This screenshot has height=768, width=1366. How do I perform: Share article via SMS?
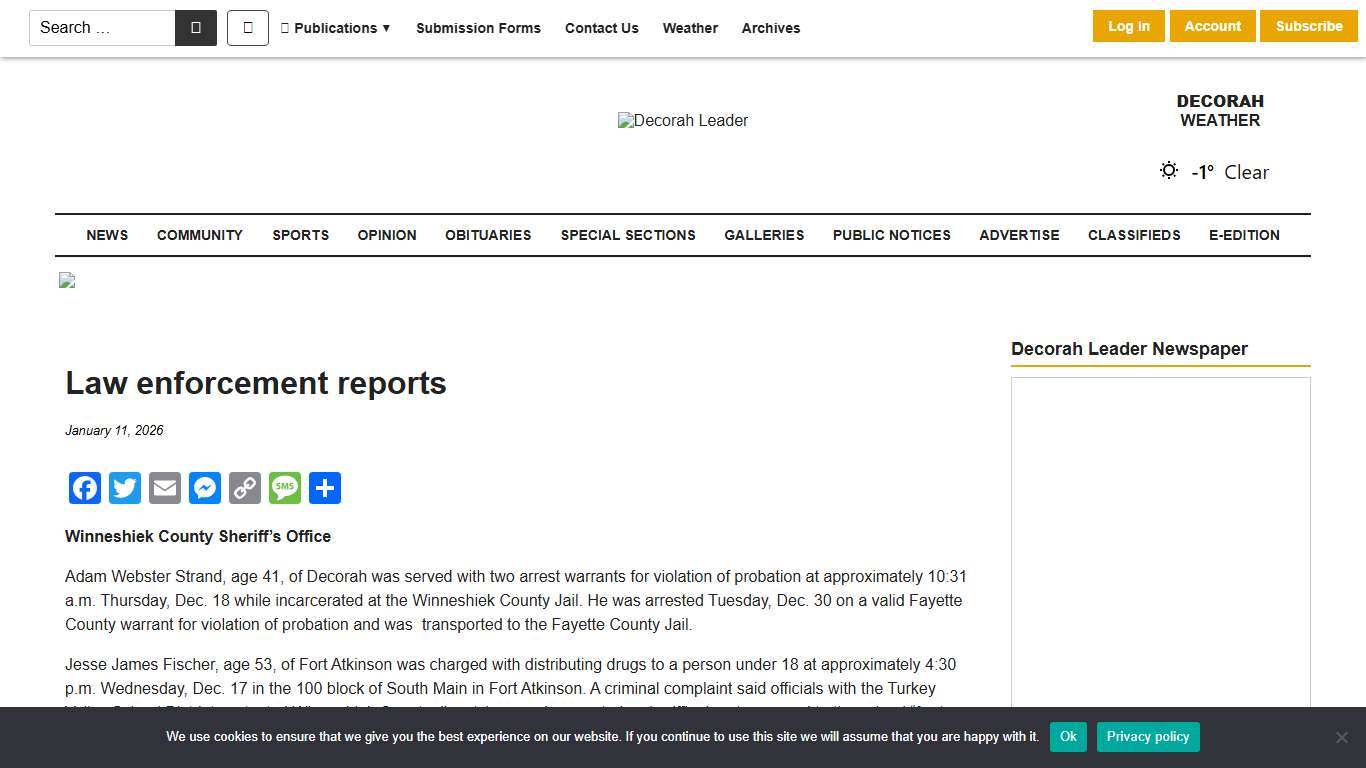(285, 488)
